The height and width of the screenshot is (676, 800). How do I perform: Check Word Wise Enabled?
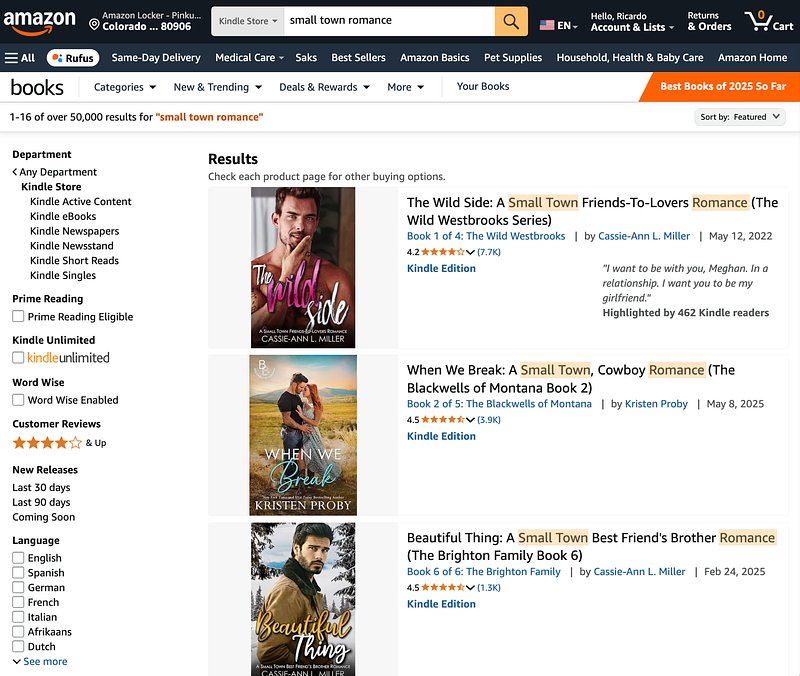pos(18,399)
